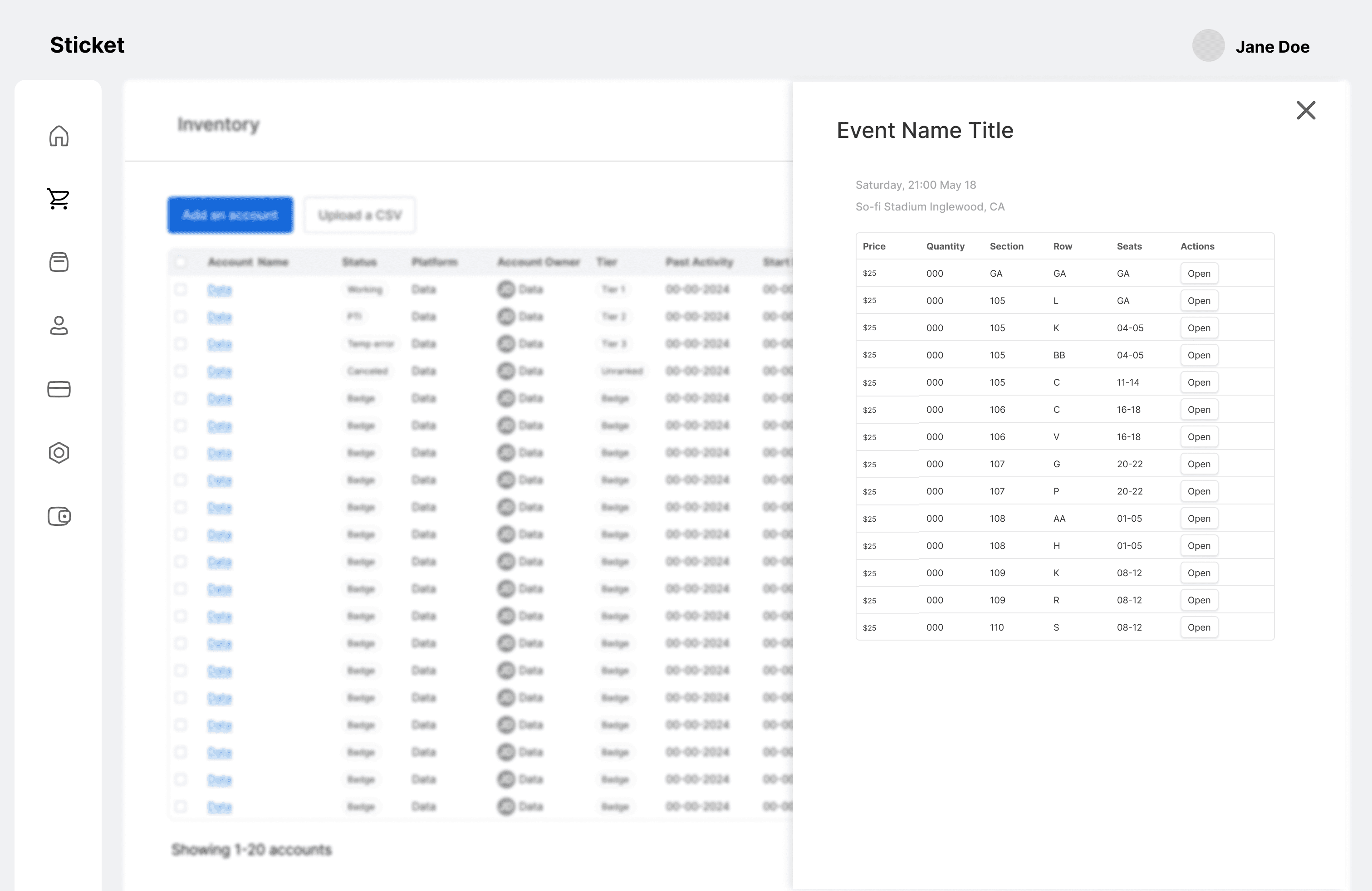Screen dimensions: 1372x891
Task: Click Jane Doe's avatar circle
Action: (1208, 45)
